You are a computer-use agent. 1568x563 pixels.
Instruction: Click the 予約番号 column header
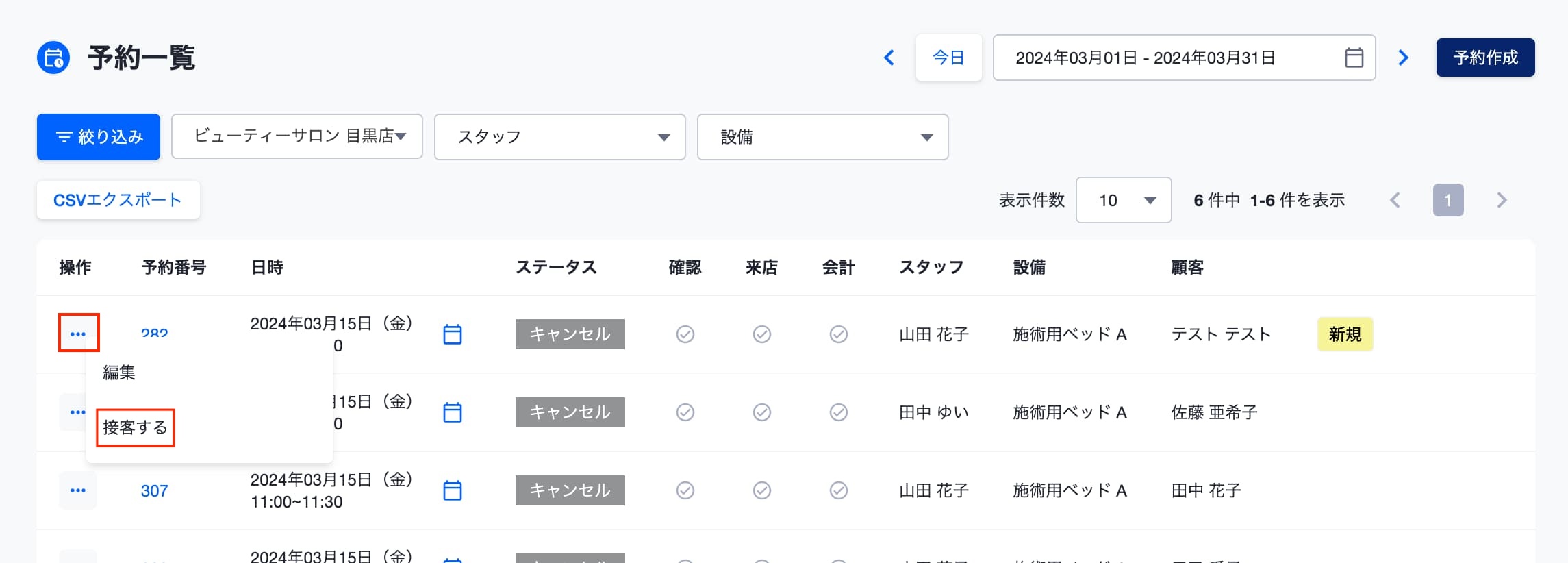pos(174,267)
